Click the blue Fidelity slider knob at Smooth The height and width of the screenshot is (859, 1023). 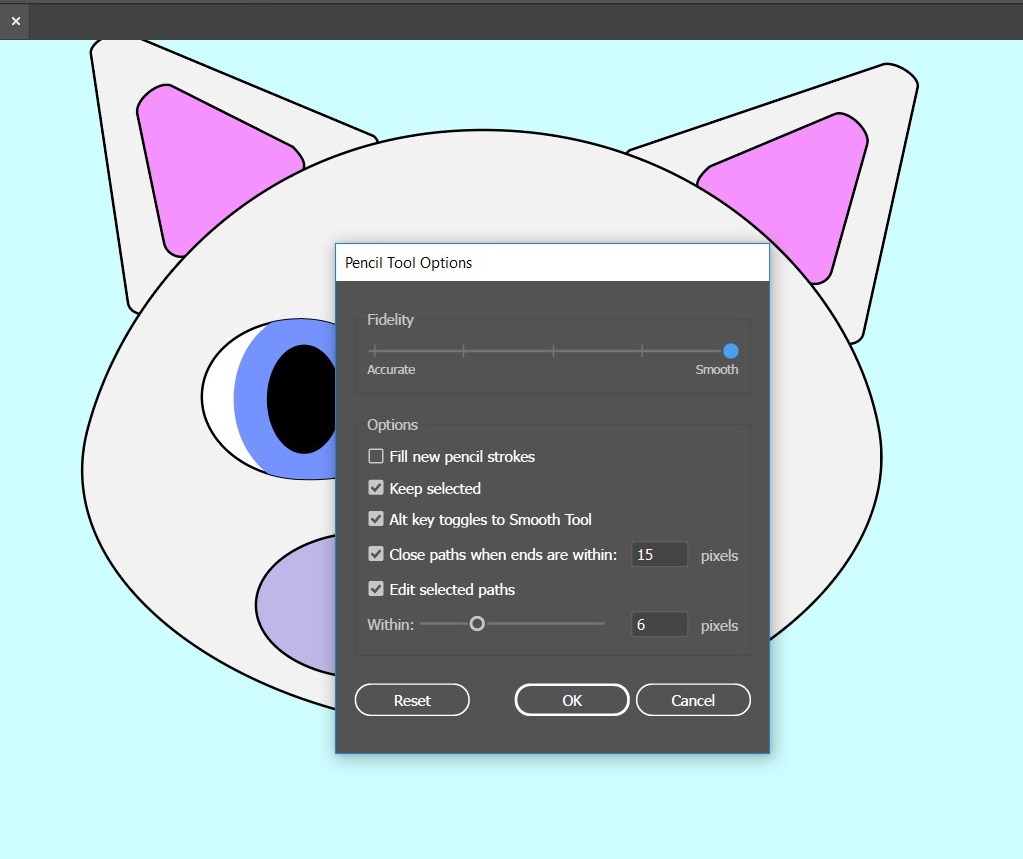pos(731,351)
